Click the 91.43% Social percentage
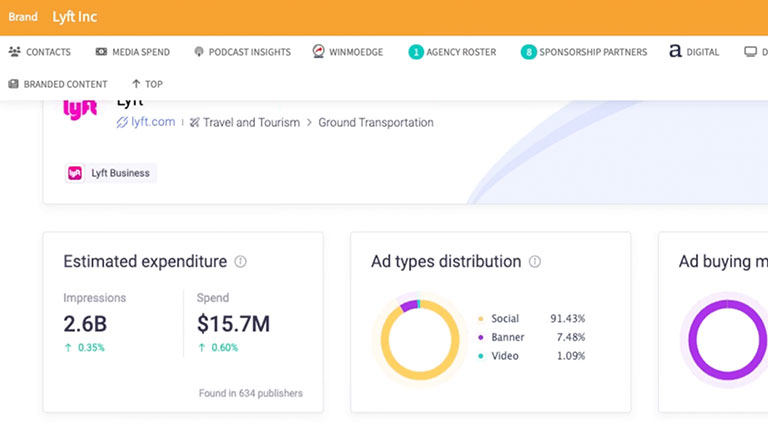 pos(568,318)
